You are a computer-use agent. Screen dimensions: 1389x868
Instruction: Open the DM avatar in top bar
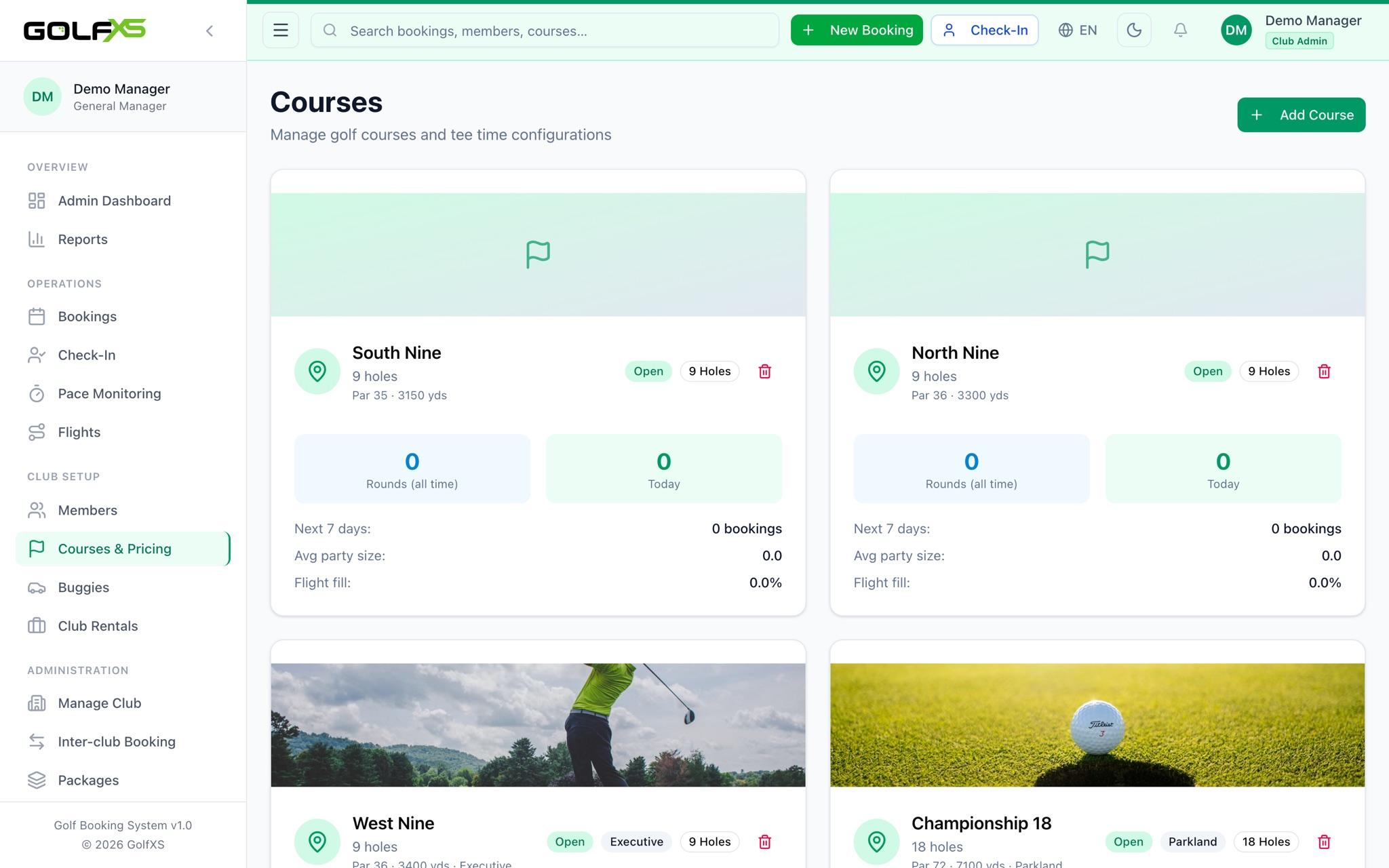(x=1236, y=30)
